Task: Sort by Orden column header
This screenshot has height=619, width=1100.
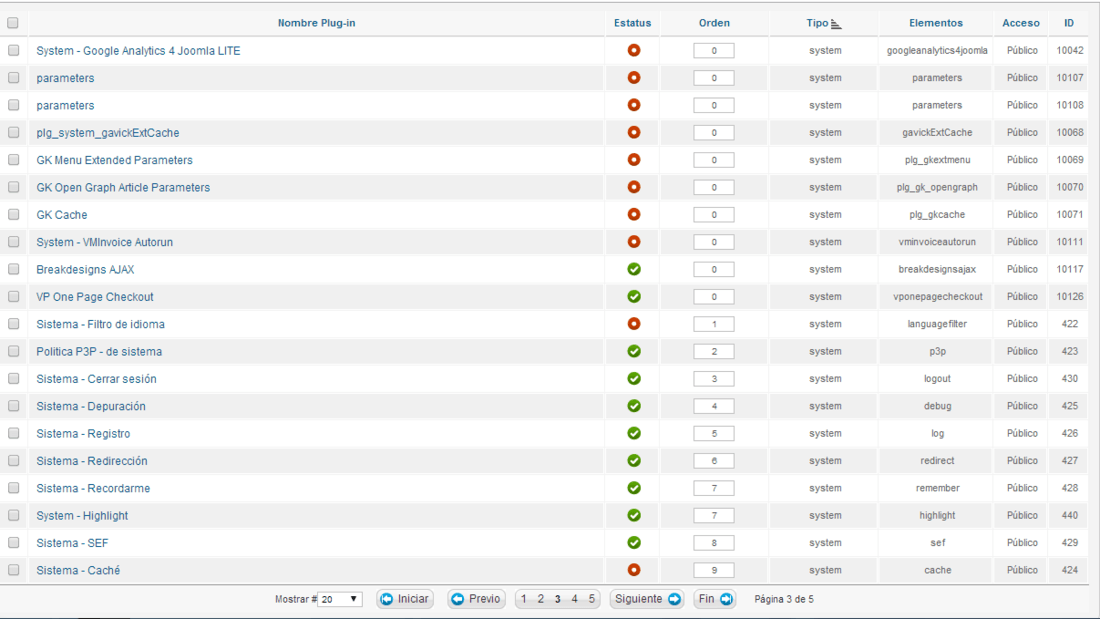Action: coord(714,23)
